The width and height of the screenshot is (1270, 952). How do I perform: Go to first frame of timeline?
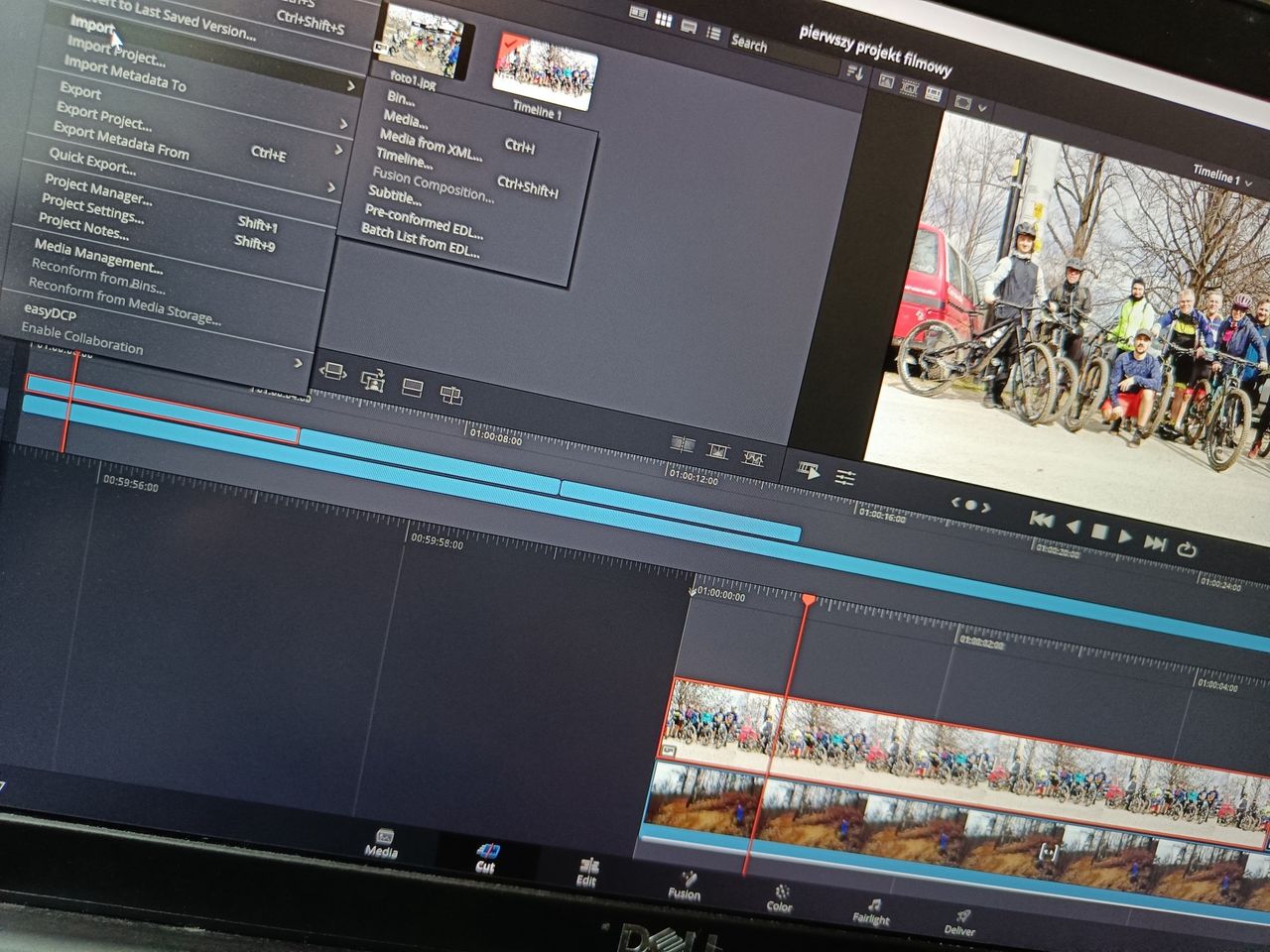[x=1041, y=519]
